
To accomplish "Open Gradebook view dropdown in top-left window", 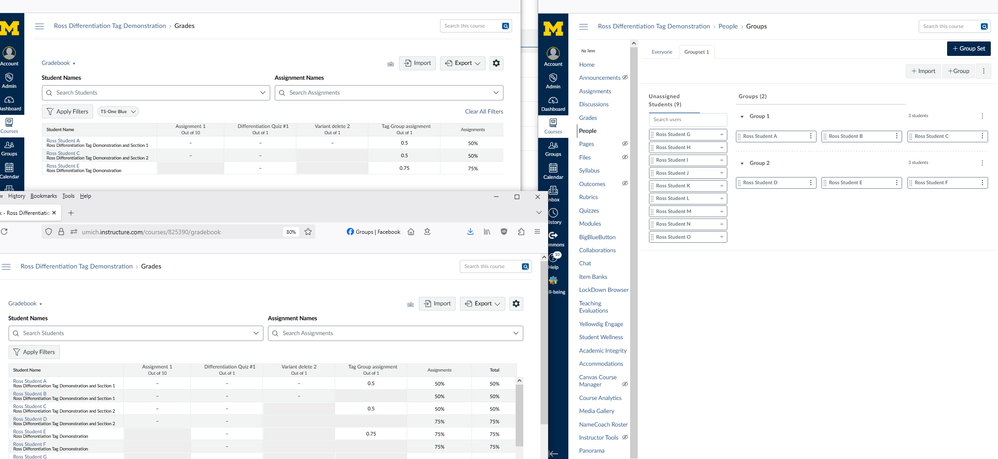I will tap(59, 63).
